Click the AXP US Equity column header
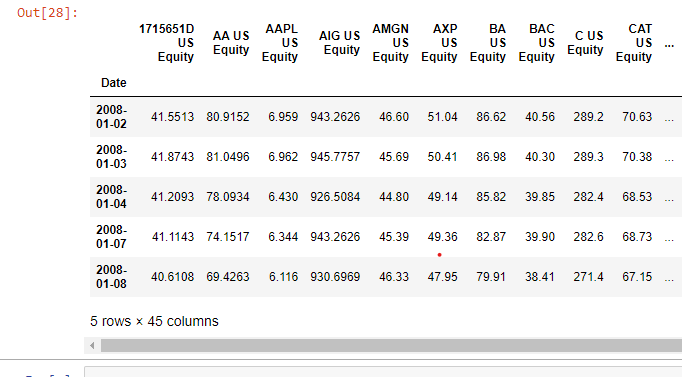 (439, 43)
